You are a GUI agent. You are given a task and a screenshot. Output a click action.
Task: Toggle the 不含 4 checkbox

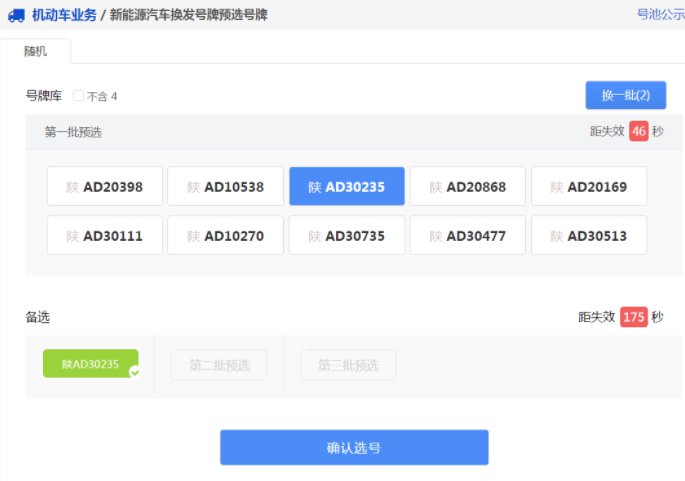[x=79, y=96]
